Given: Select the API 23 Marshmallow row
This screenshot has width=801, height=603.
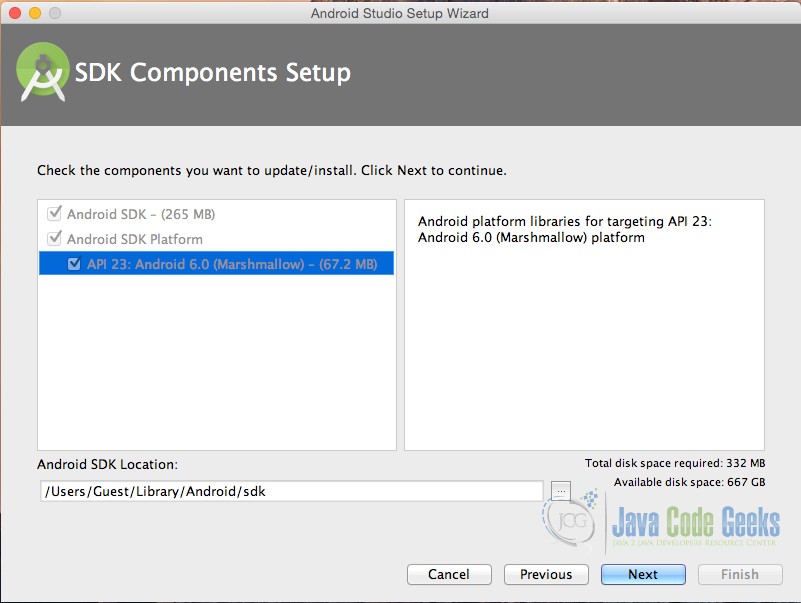Looking at the screenshot, I should pos(217,263).
